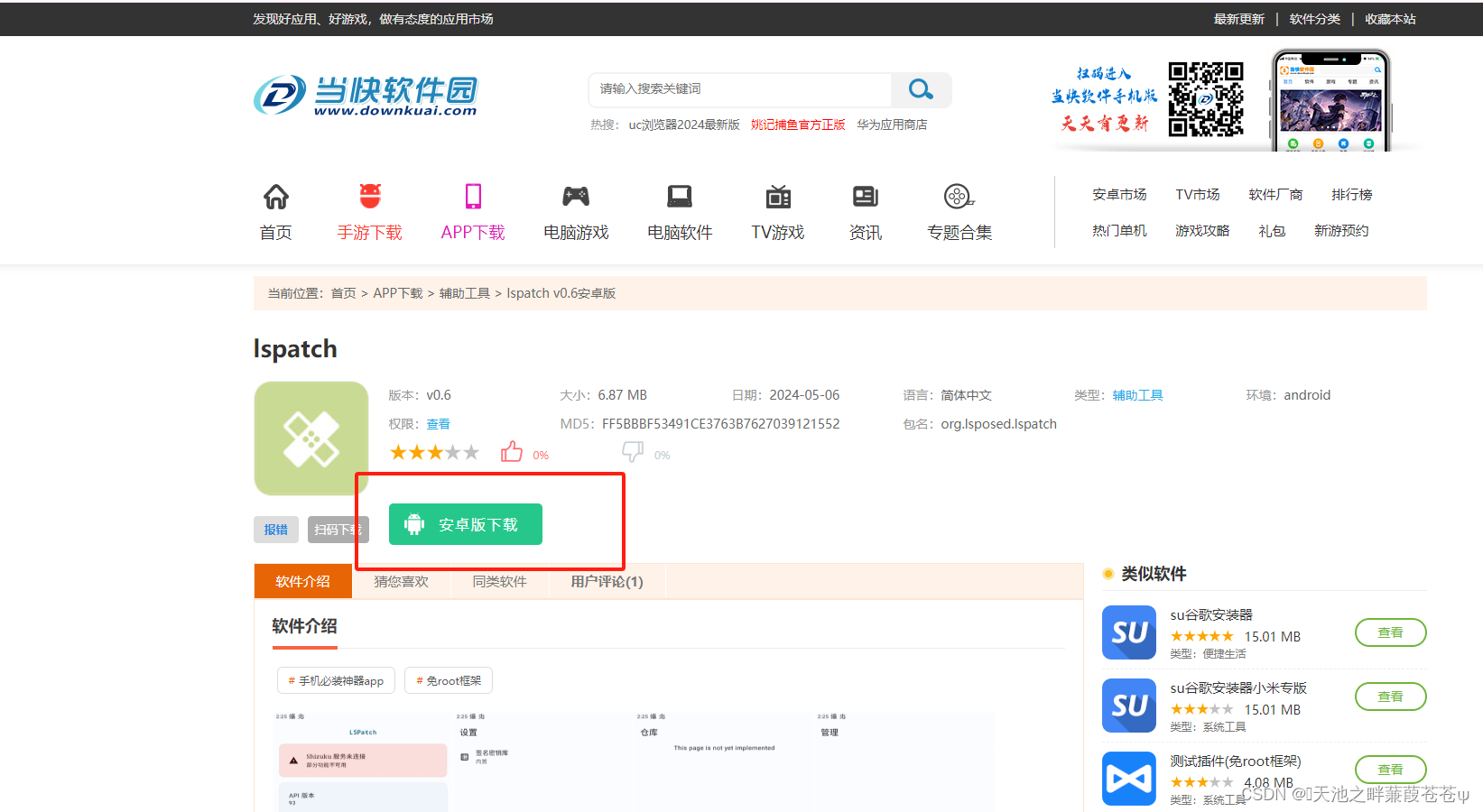Click the 姚记捕鱼官方正版 hot search link

pyautogui.click(x=798, y=125)
